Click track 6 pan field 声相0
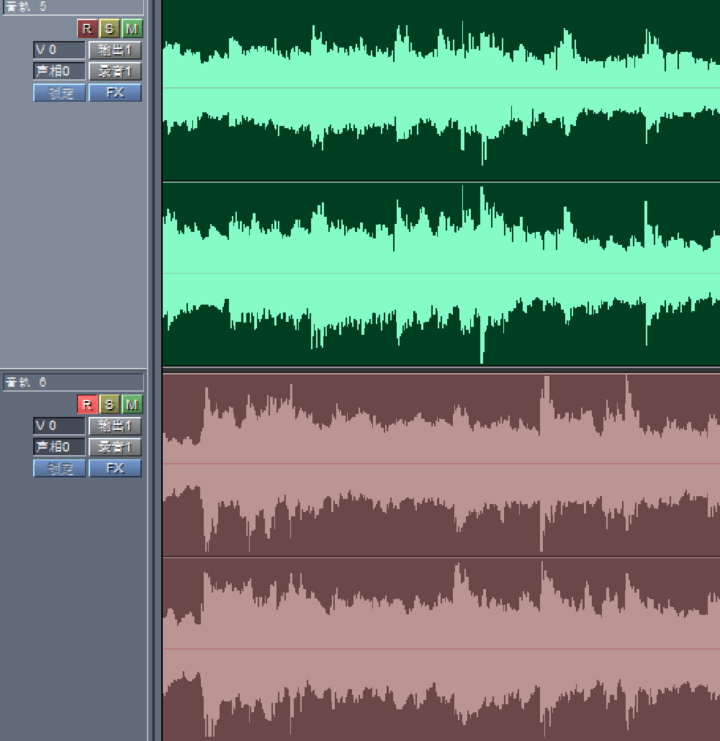Viewport: 720px width, 741px height. tap(59, 447)
